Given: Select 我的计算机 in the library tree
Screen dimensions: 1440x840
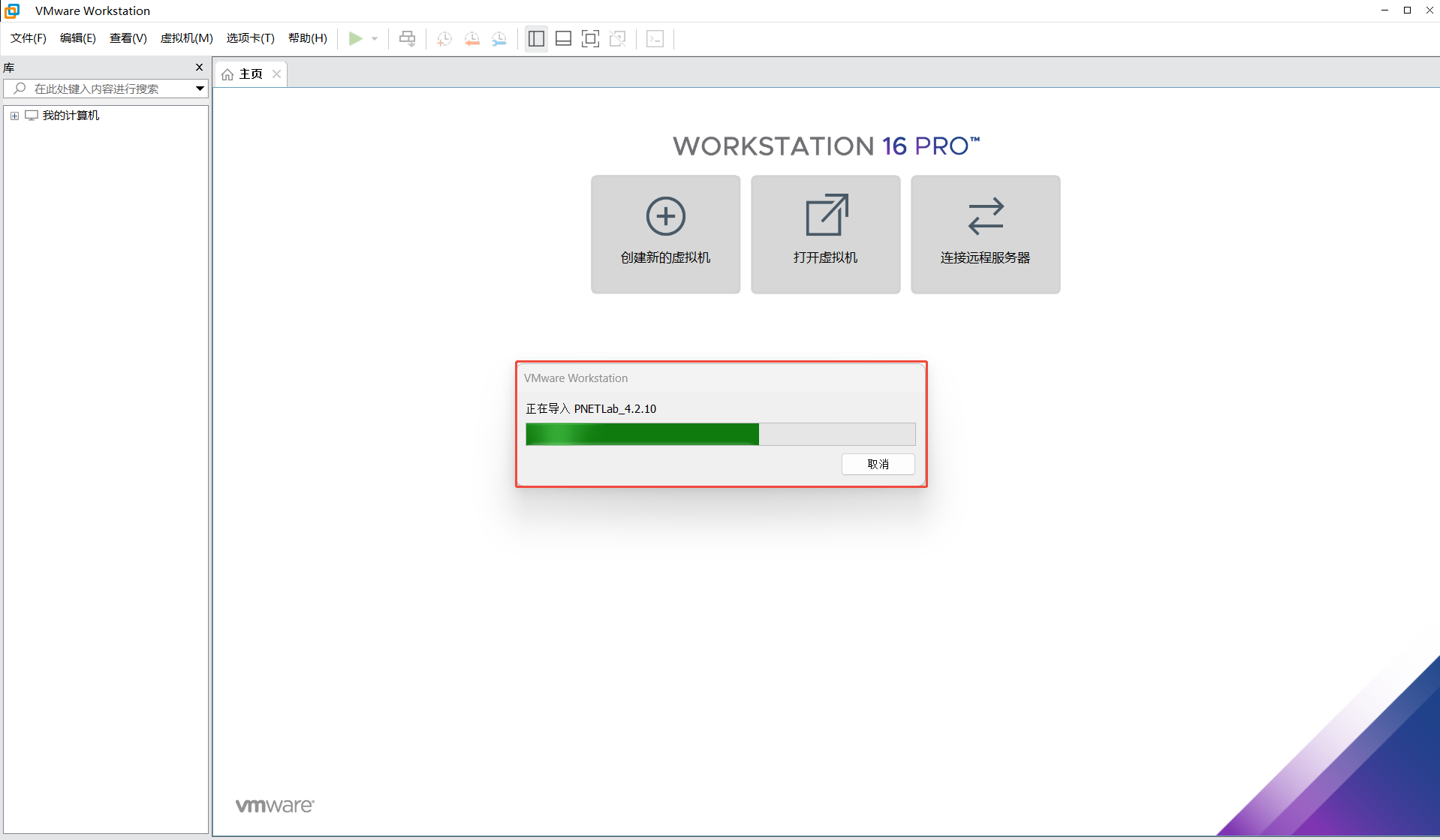Looking at the screenshot, I should (71, 116).
